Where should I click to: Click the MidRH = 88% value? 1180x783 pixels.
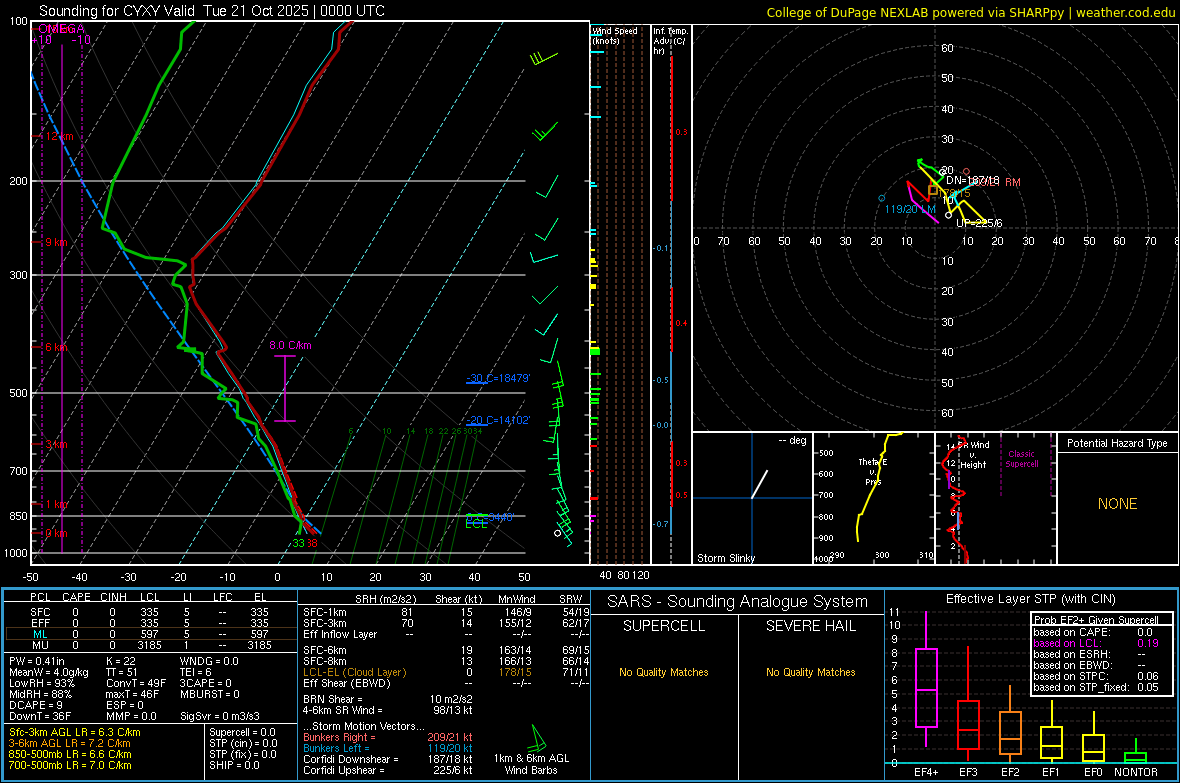(x=41, y=694)
